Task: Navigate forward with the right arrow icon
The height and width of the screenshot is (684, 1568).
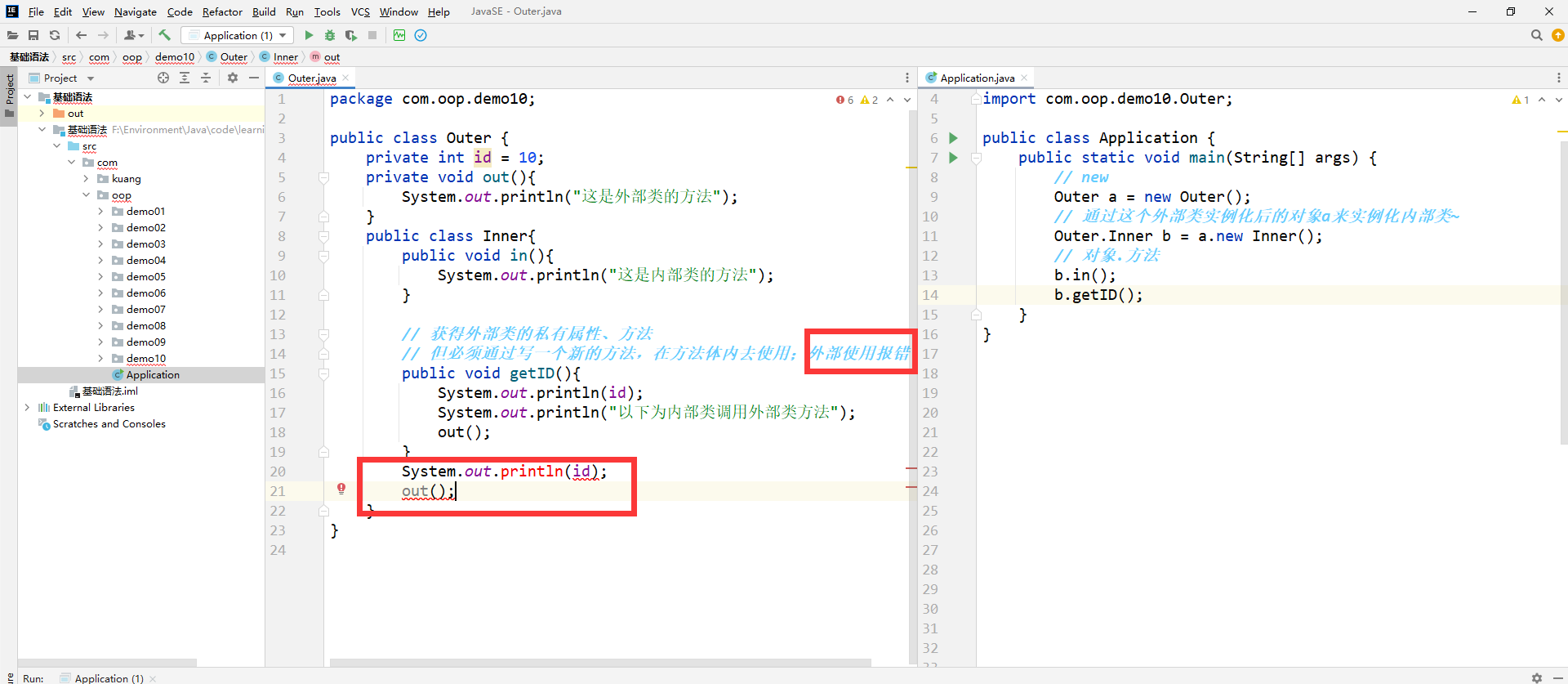Action: tap(103, 35)
